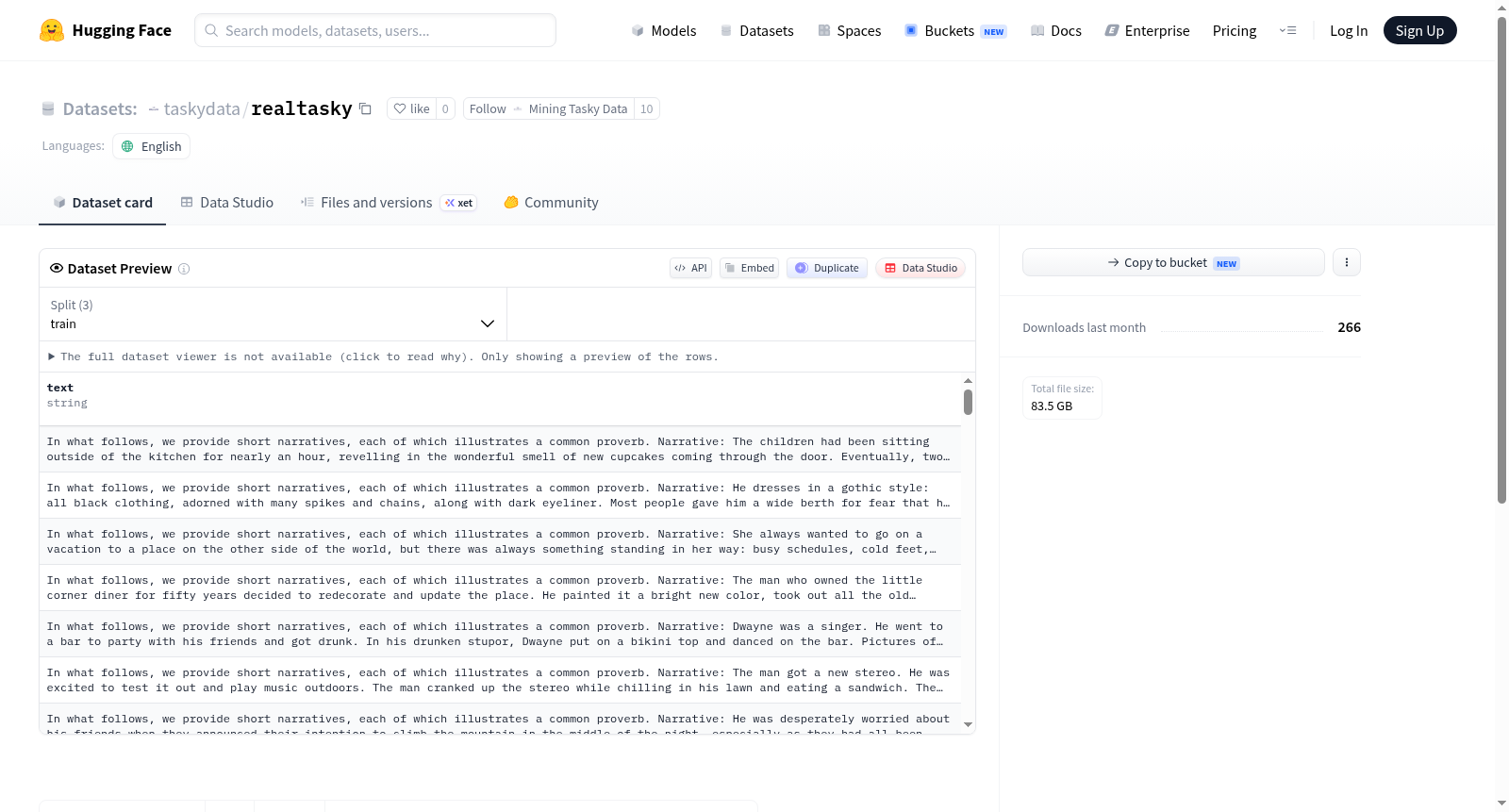Expand the dataset viewer unavailable notice
The image size is (1509, 812).
click(383, 356)
